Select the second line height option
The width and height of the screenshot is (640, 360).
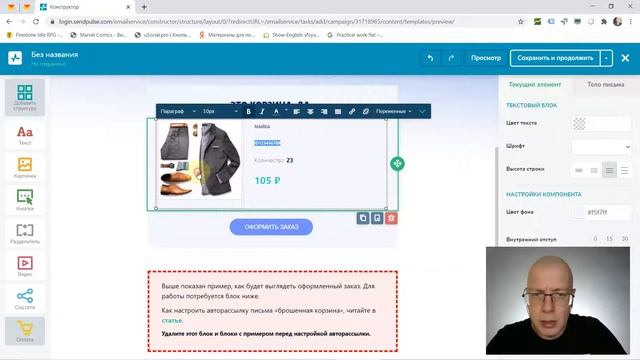click(x=594, y=171)
